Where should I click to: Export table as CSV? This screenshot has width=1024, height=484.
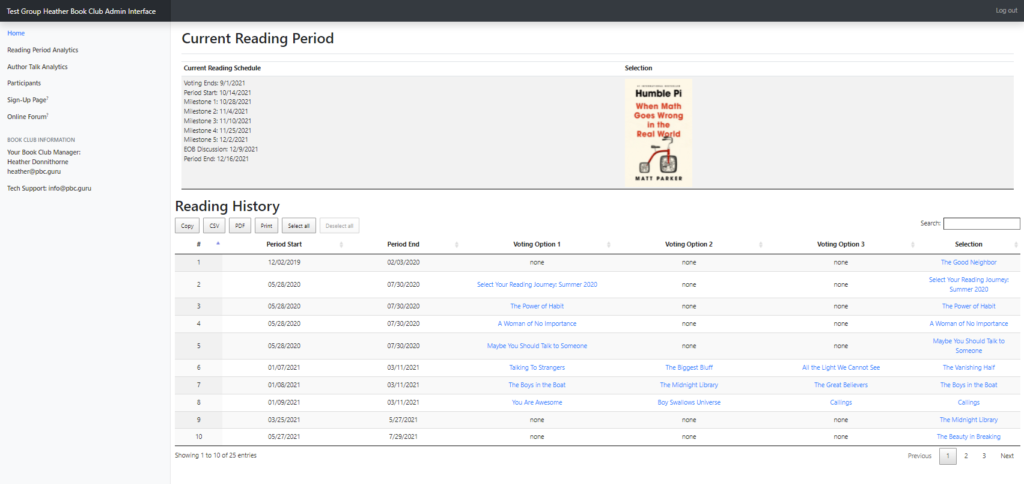click(x=214, y=226)
